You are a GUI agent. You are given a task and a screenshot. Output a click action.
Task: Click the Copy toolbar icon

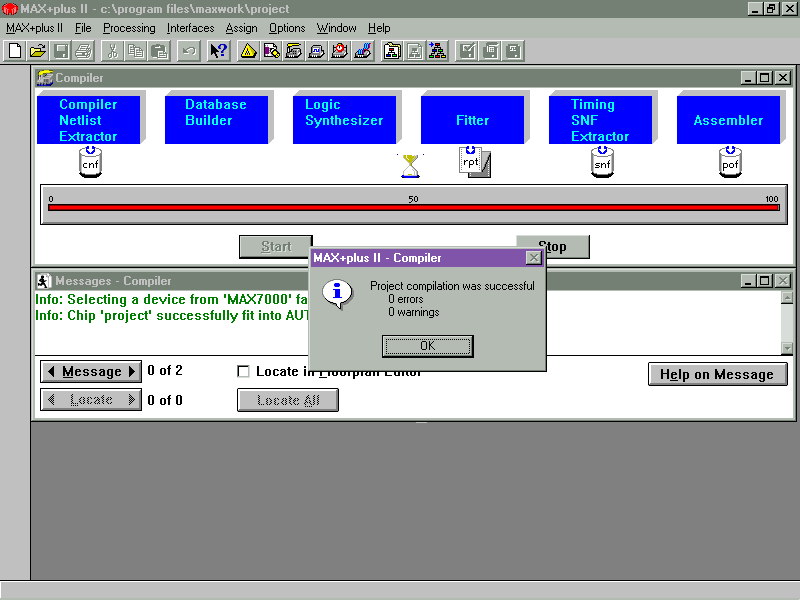pyautogui.click(x=136, y=51)
